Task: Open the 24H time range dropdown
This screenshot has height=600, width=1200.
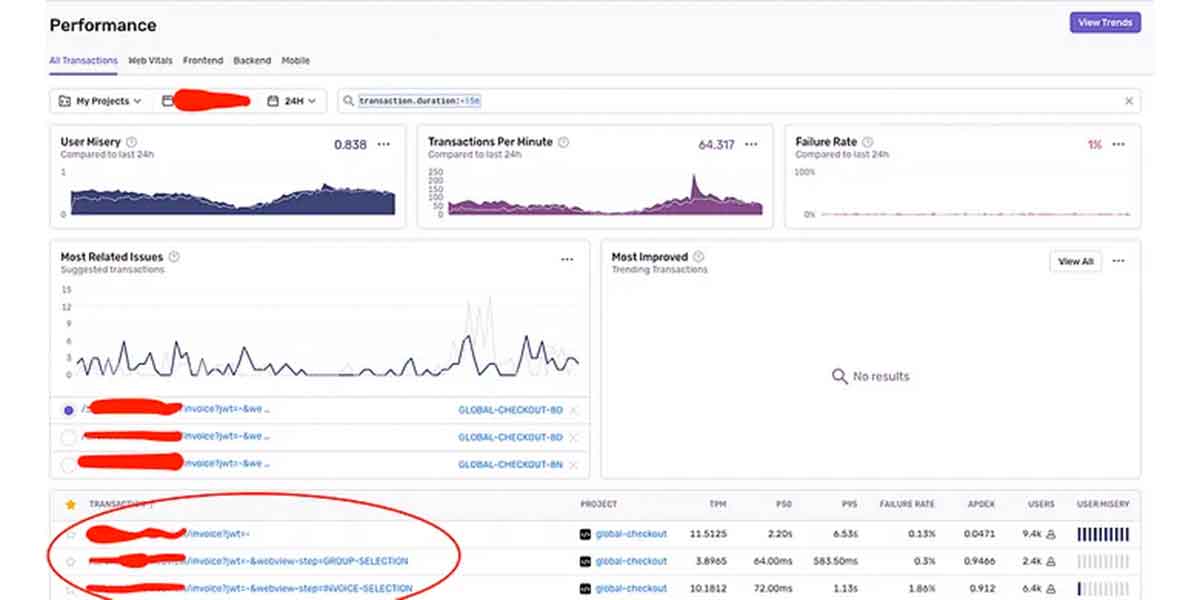Action: 293,101
